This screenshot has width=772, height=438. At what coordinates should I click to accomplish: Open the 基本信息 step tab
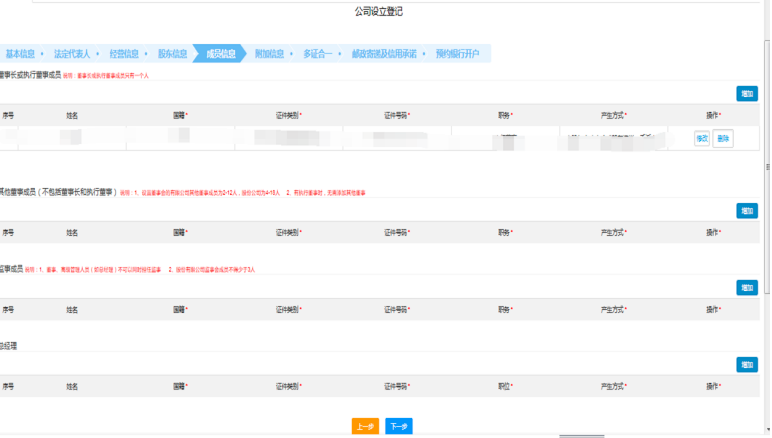20,54
